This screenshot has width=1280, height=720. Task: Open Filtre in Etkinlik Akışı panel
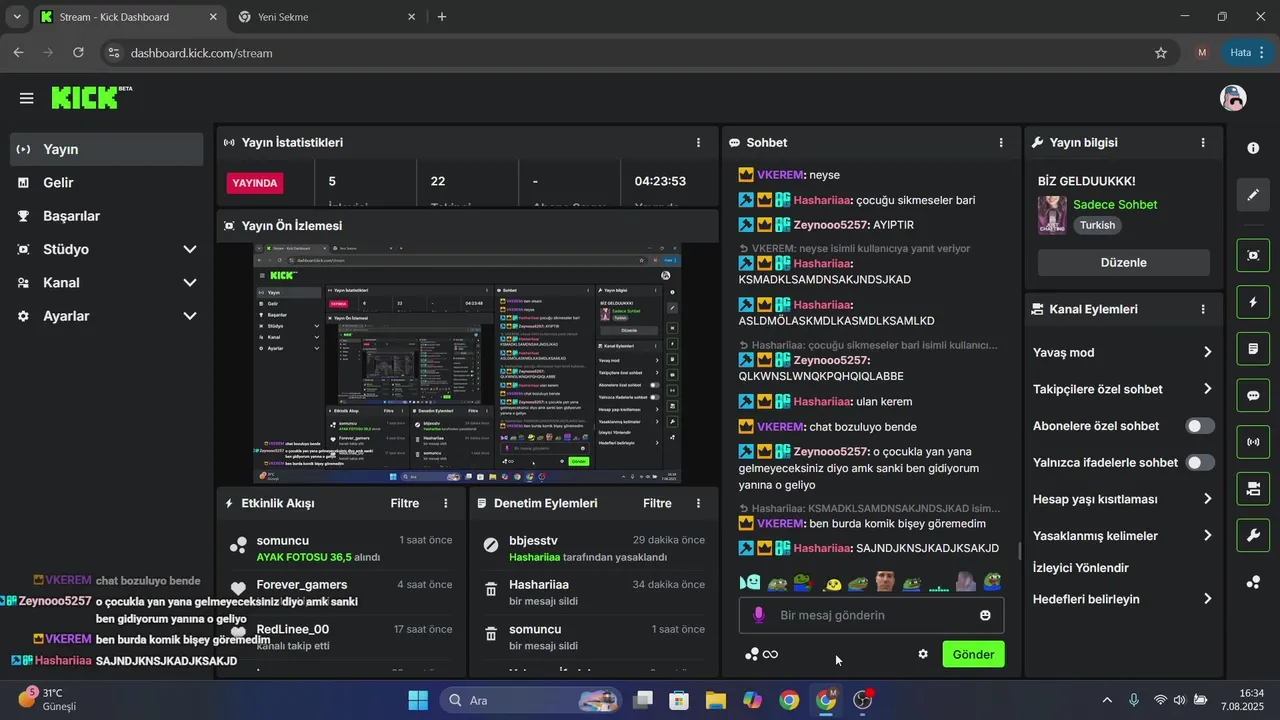point(404,503)
